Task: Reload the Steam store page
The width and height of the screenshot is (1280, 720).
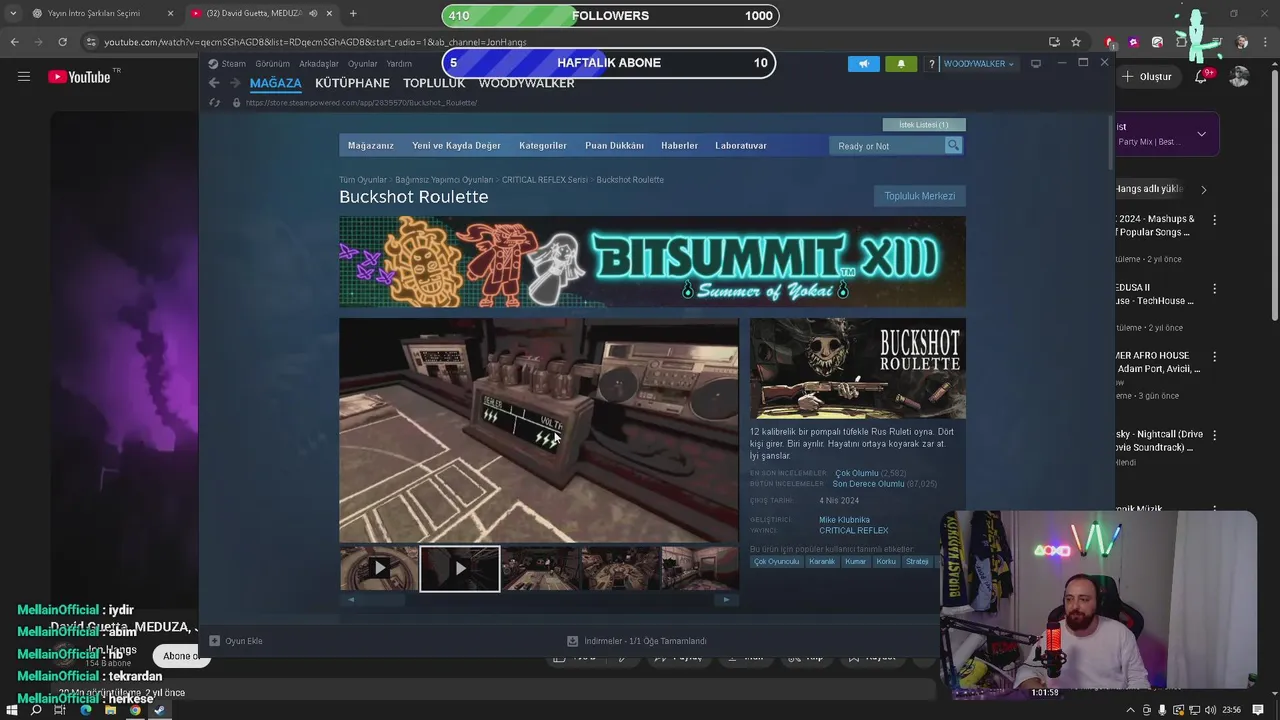Action: pos(214,103)
